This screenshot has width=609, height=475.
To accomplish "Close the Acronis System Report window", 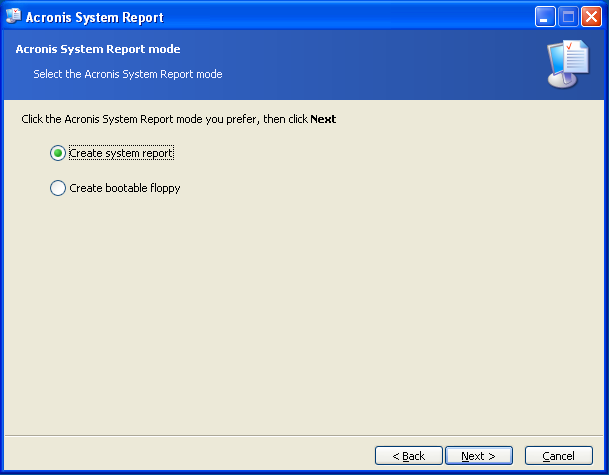I will [591, 17].
